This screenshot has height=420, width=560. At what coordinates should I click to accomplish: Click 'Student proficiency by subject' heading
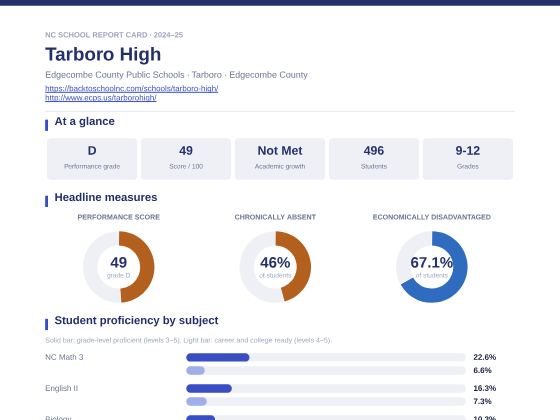pyautogui.click(x=136, y=320)
